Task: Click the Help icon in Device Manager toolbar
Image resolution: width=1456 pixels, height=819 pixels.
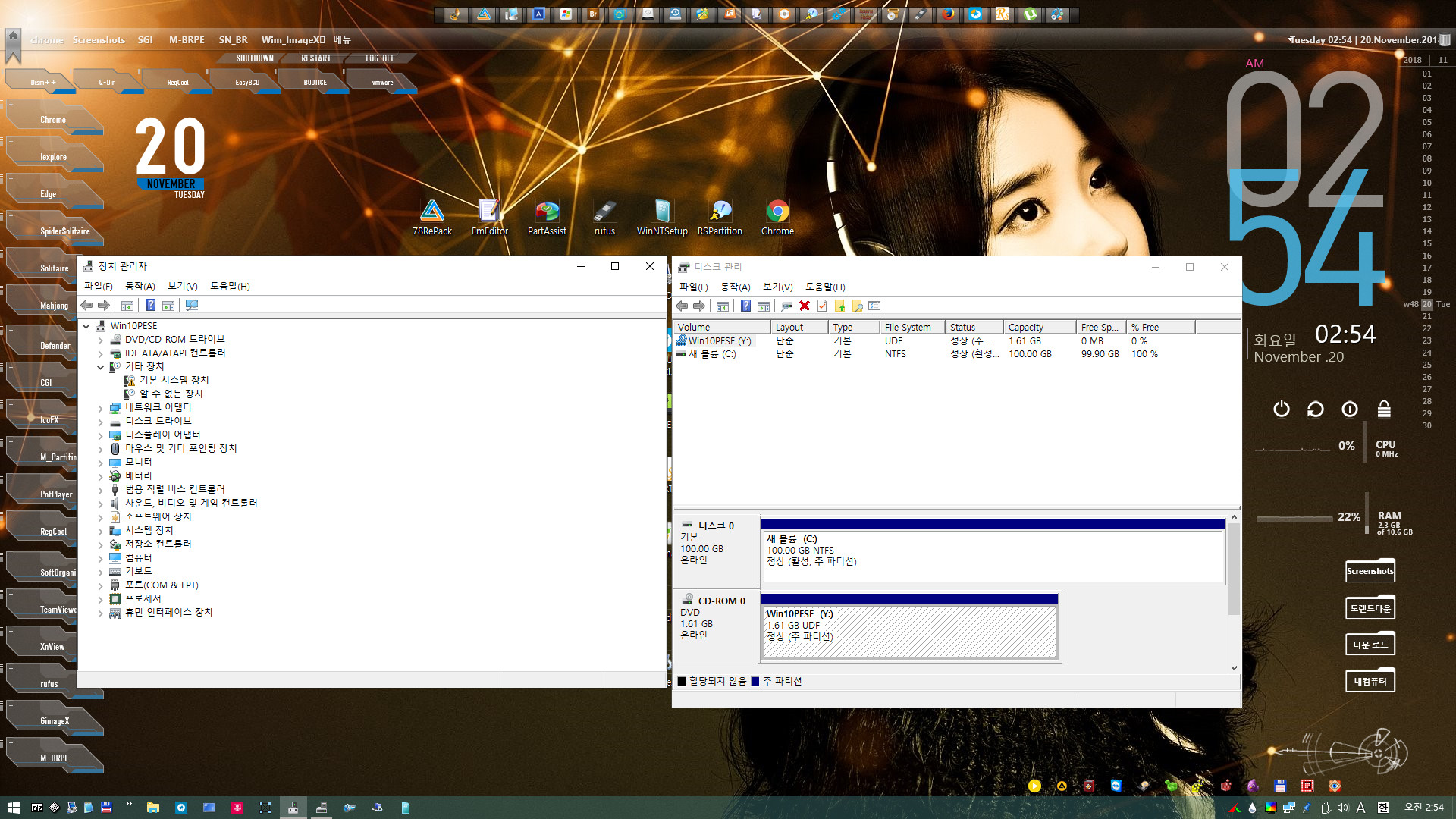Action: [150, 305]
